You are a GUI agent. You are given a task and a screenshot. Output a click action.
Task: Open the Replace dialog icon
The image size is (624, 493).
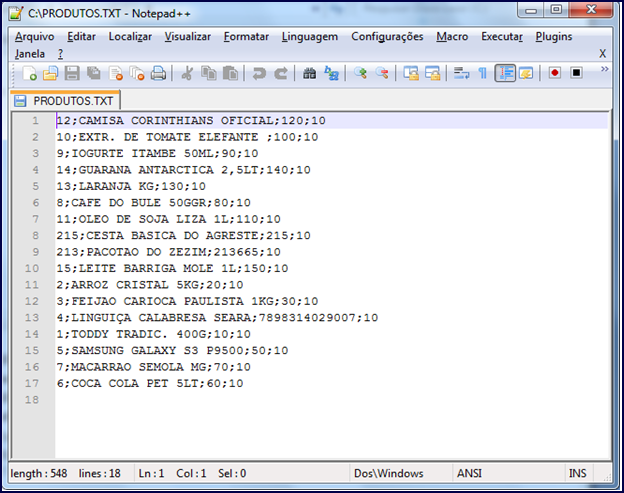(x=331, y=73)
